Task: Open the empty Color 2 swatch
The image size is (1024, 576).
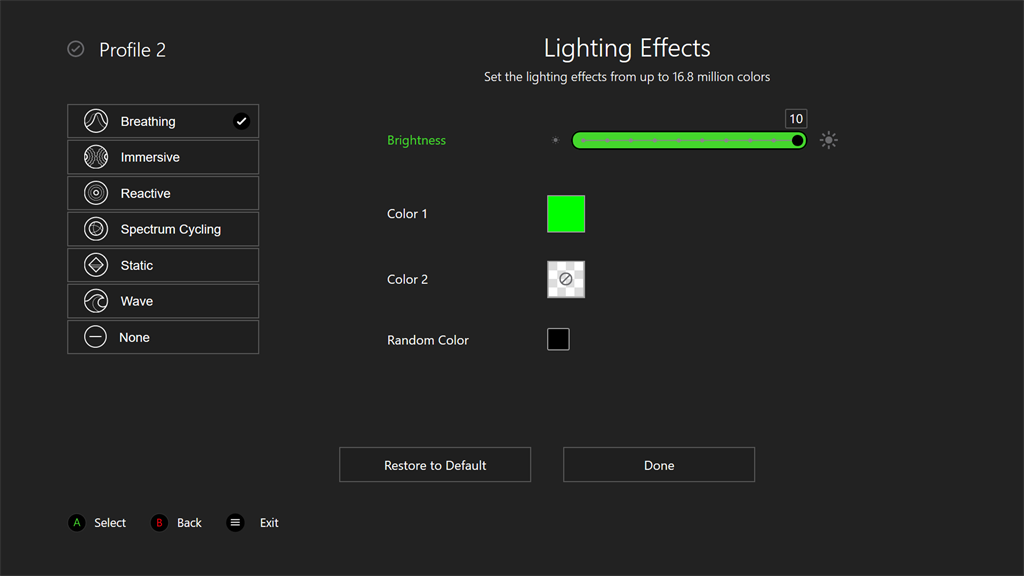Action: [x=566, y=279]
